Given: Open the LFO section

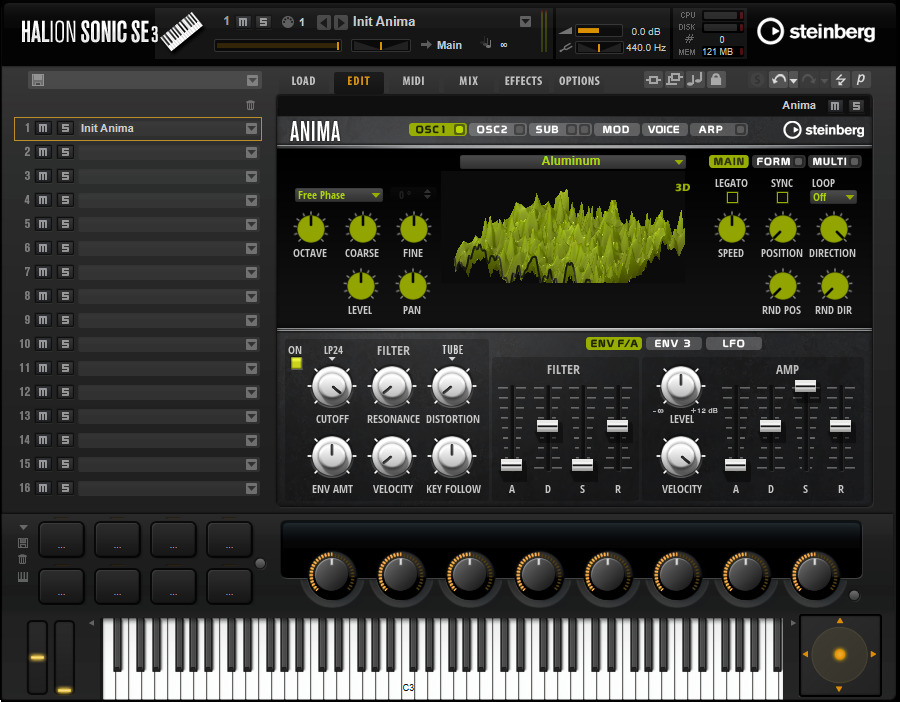Looking at the screenshot, I should click(x=734, y=343).
